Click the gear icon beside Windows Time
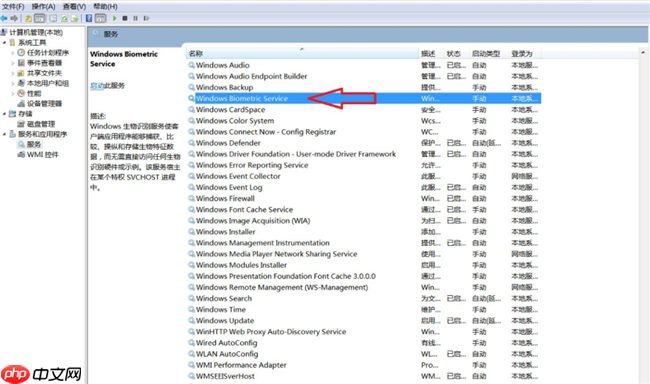This screenshot has width=650, height=384. click(x=192, y=309)
